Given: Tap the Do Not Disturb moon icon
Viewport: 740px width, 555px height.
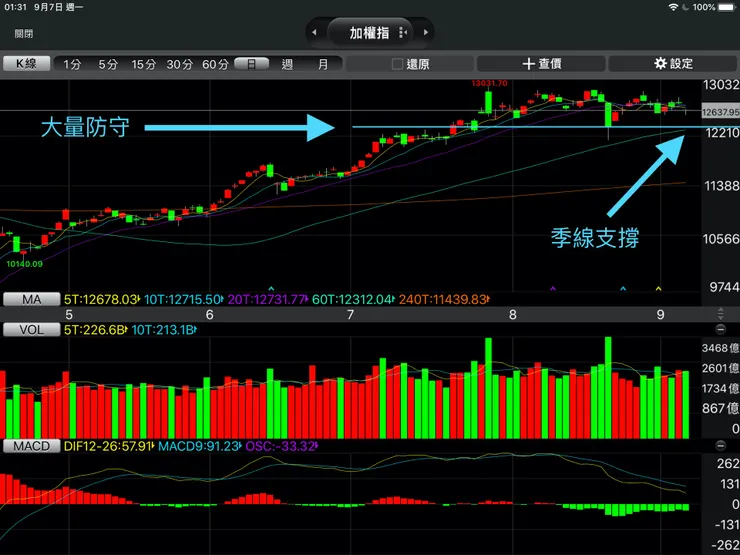Looking at the screenshot, I should pyautogui.click(x=686, y=7).
